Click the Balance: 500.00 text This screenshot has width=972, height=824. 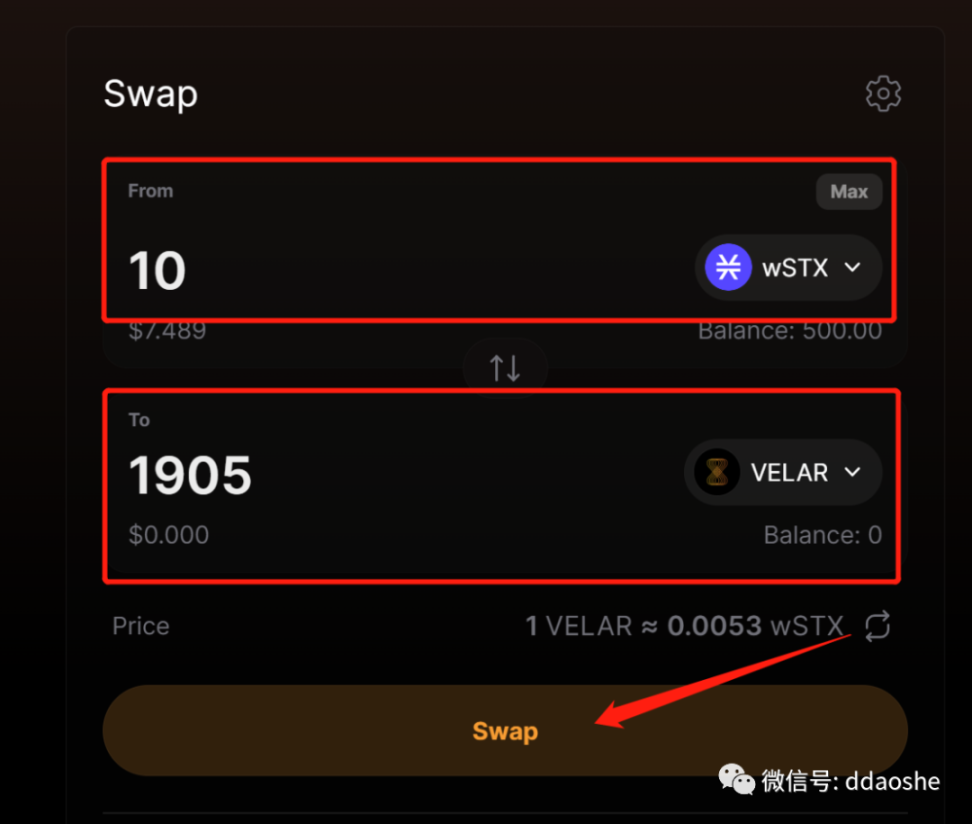pyautogui.click(x=790, y=331)
